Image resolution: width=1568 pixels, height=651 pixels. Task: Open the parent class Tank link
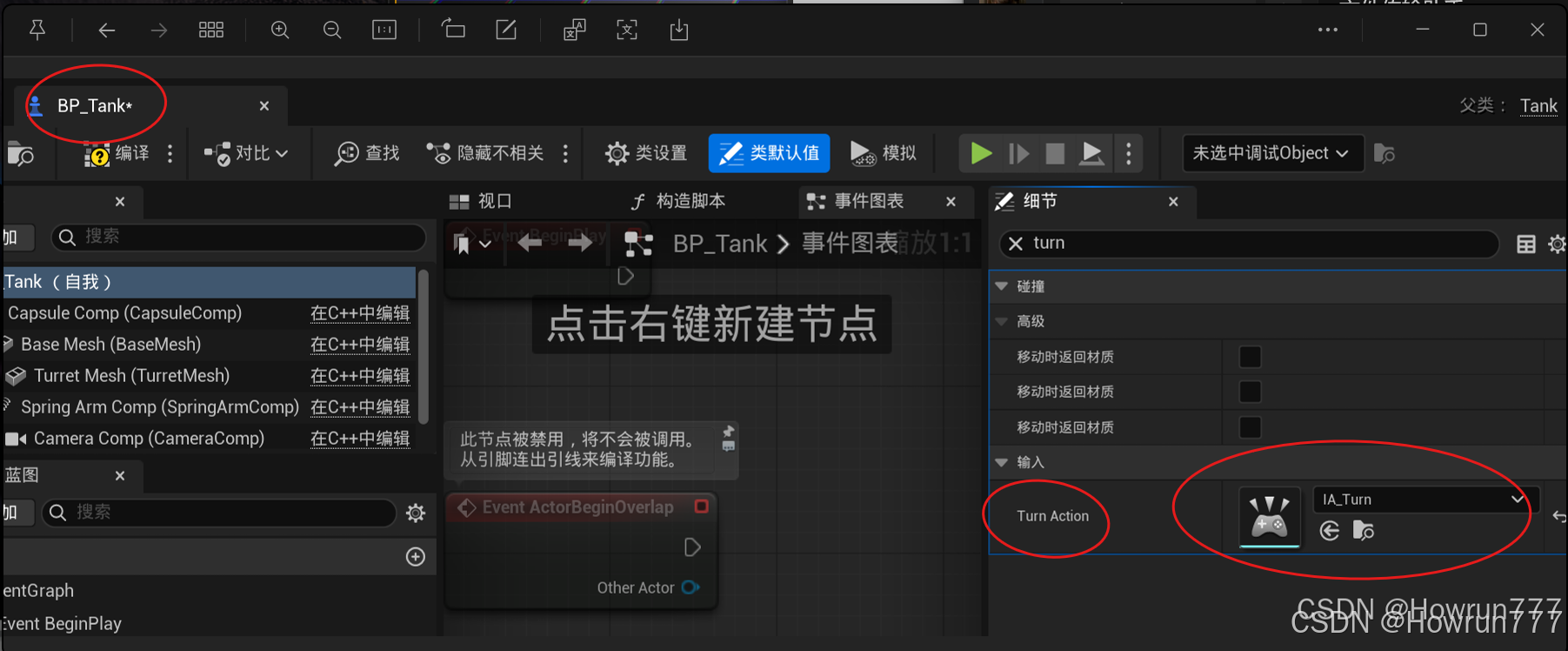click(x=1538, y=106)
